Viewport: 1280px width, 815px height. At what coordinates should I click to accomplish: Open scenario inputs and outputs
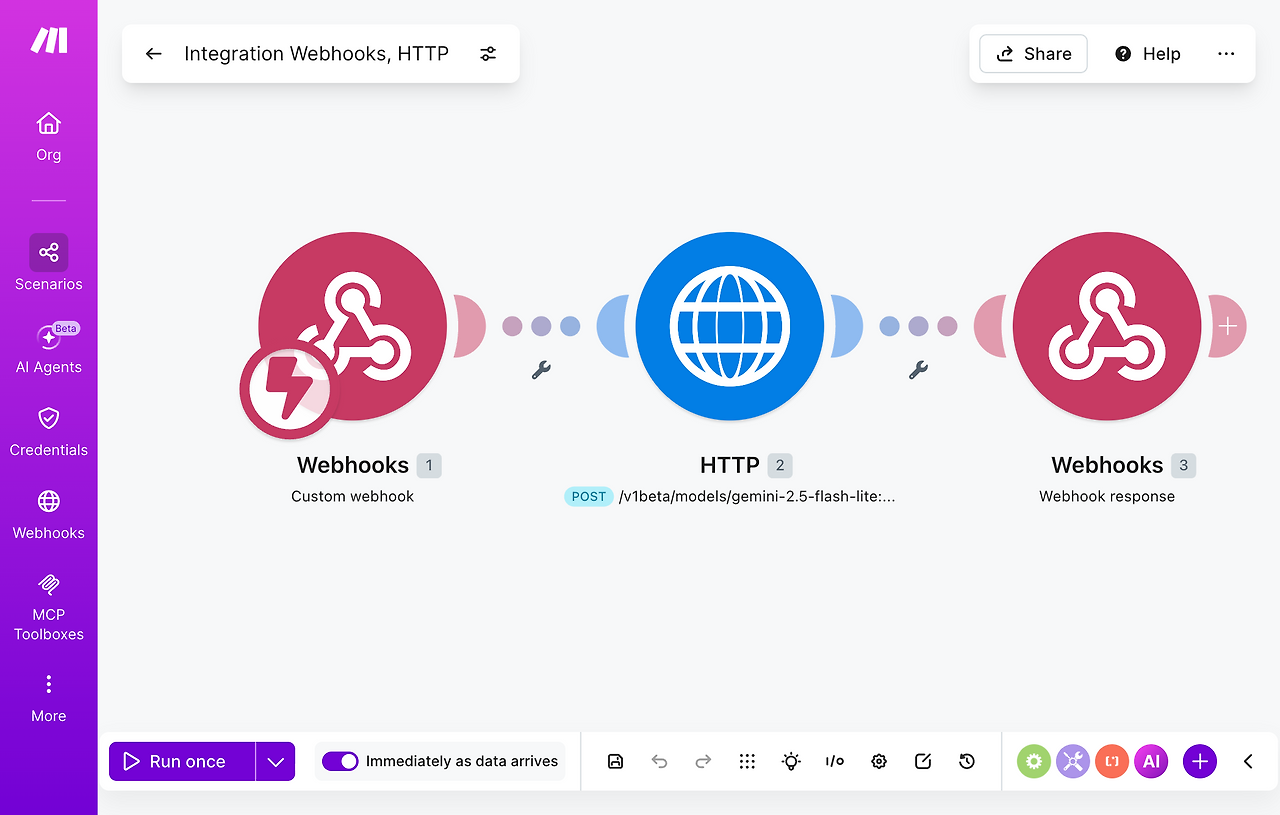[835, 761]
